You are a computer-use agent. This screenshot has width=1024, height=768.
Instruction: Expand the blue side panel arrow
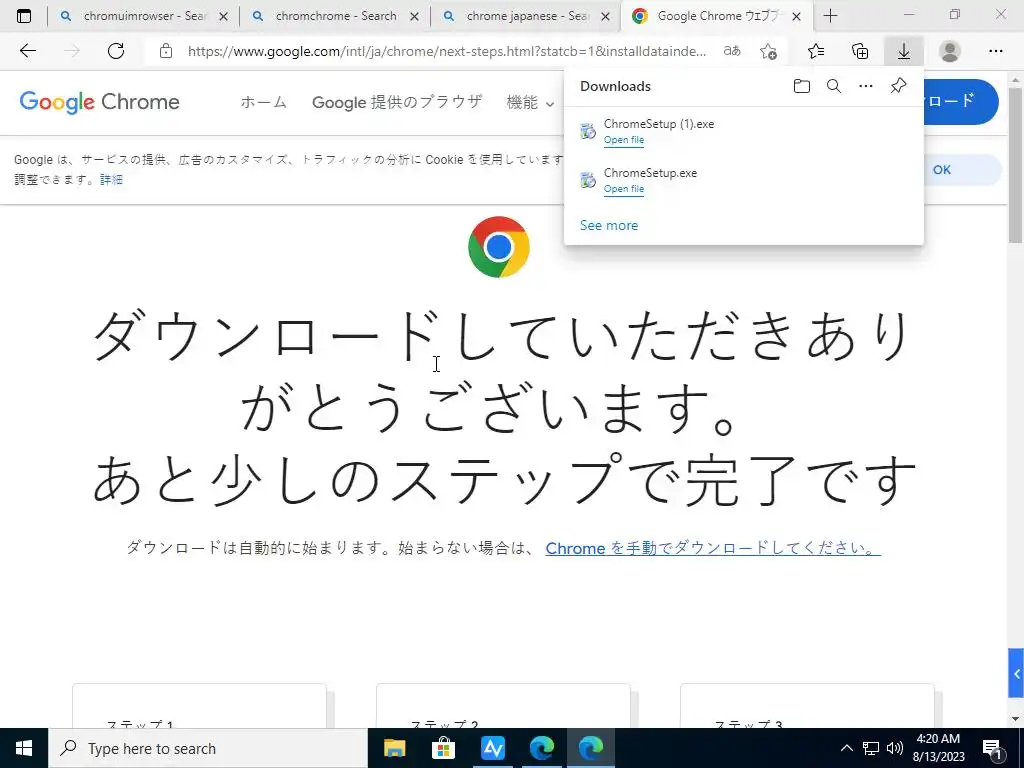click(1016, 673)
